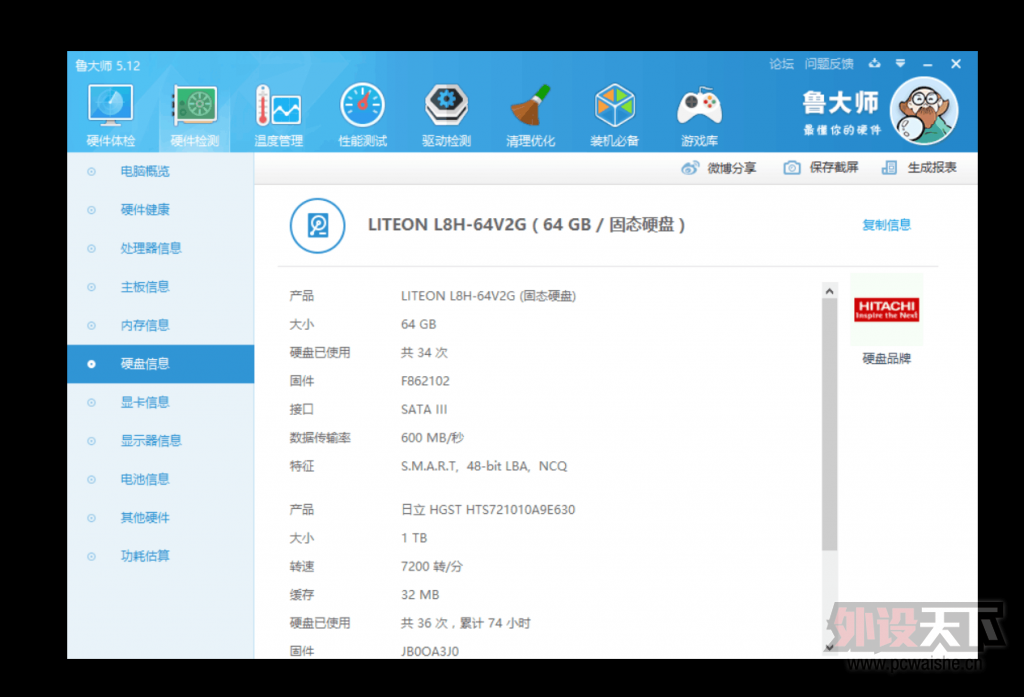Image resolution: width=1024 pixels, height=697 pixels.
Task: Click interface value SATA III
Action: (x=424, y=410)
